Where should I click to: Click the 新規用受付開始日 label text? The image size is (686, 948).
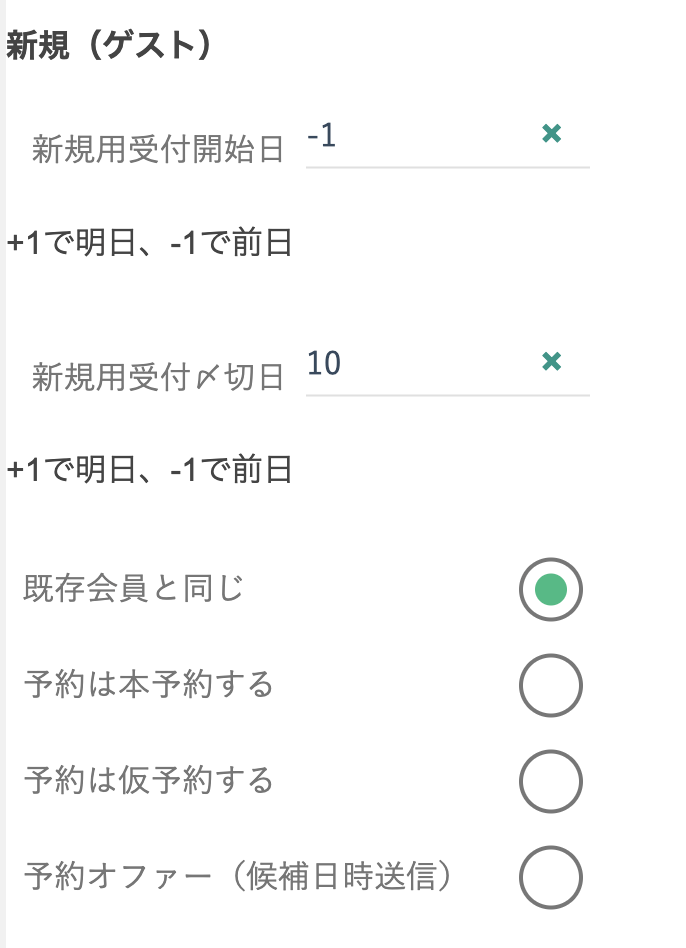coord(158,150)
